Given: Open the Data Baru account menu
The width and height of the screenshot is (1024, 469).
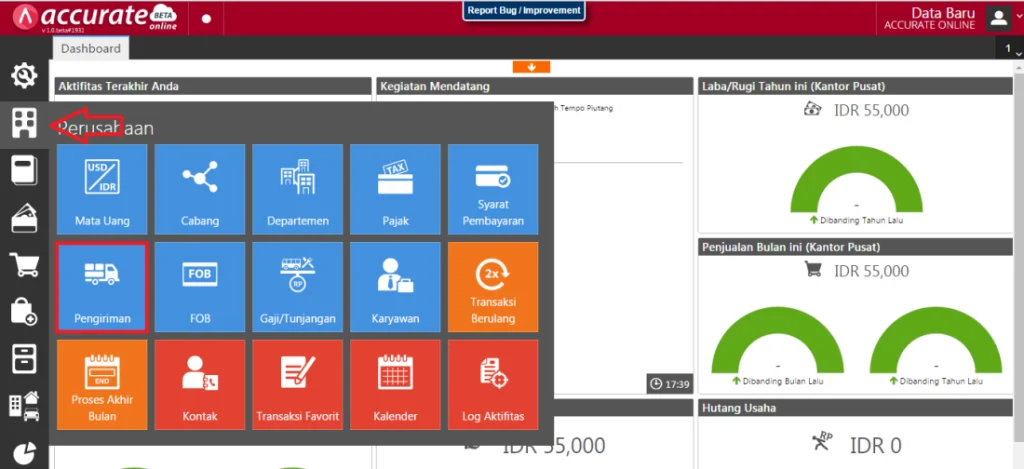Looking at the screenshot, I should pos(929,18).
